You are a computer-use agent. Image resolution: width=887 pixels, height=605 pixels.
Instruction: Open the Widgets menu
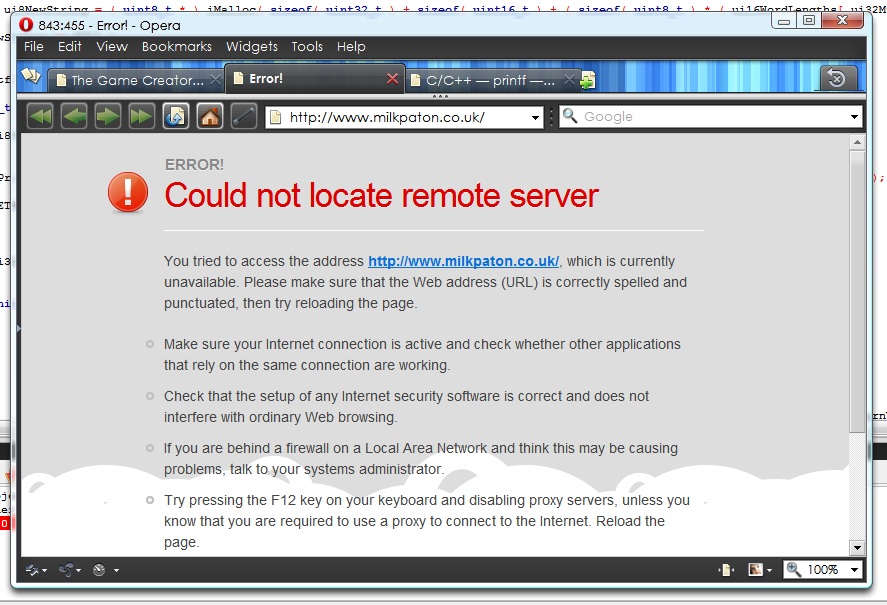[x=252, y=47]
